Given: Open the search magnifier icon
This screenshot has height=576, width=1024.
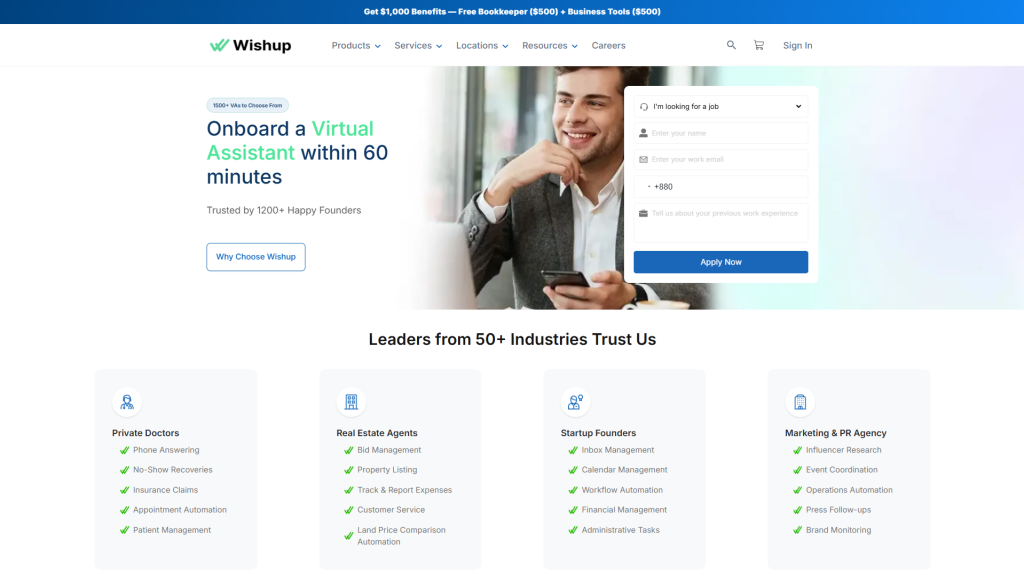Looking at the screenshot, I should click(x=731, y=45).
